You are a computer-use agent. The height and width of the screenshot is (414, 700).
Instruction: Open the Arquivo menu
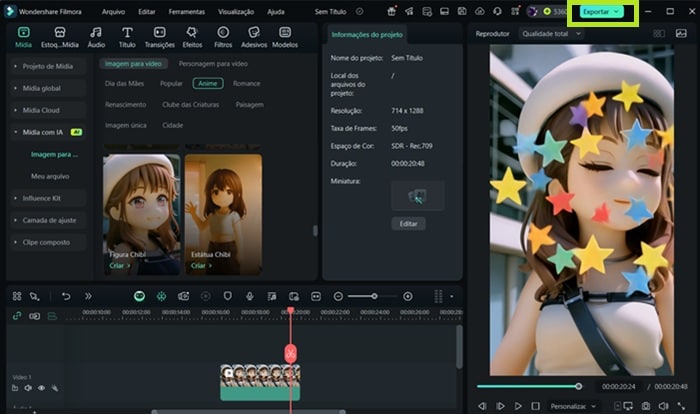tap(113, 12)
